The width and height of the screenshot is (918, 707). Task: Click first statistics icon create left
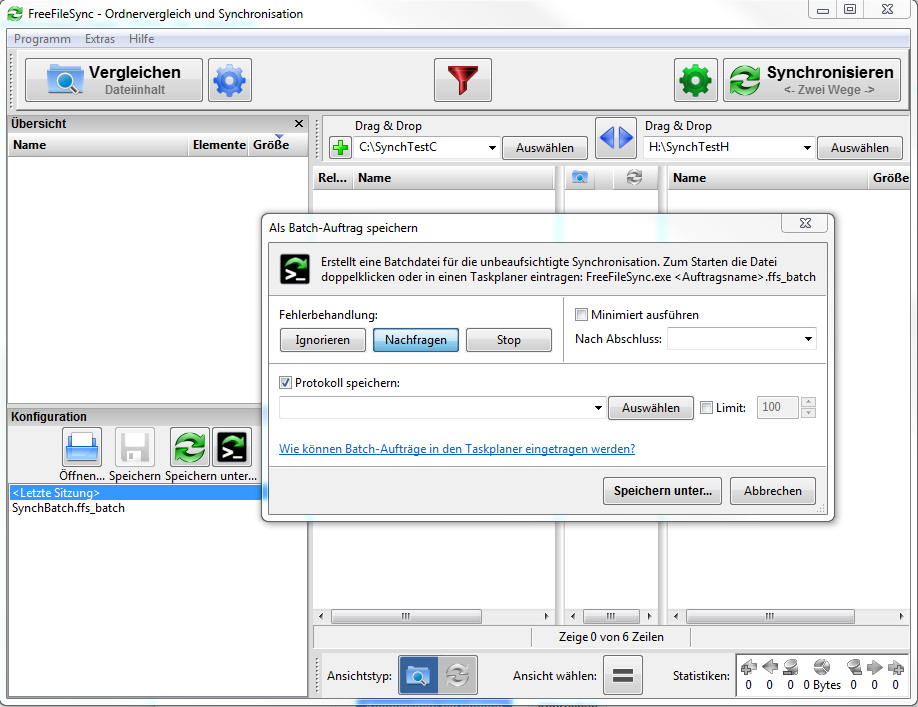748,667
